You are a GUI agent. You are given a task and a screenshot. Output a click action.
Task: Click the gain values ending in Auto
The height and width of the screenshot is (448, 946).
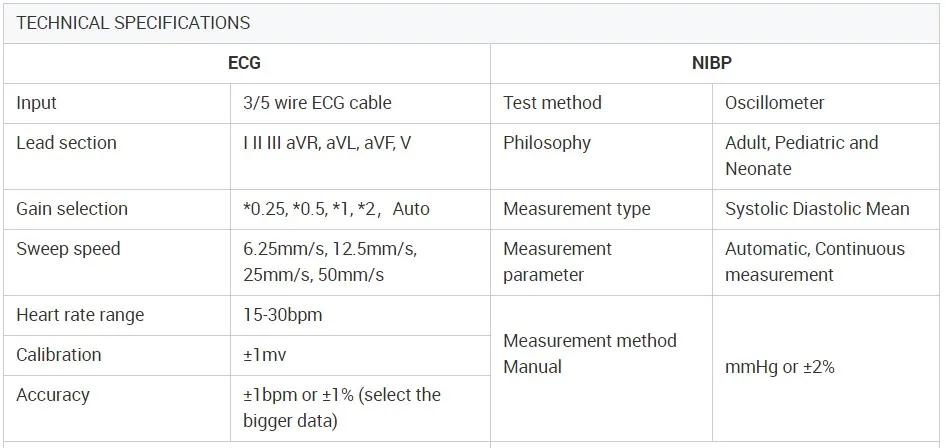336,209
